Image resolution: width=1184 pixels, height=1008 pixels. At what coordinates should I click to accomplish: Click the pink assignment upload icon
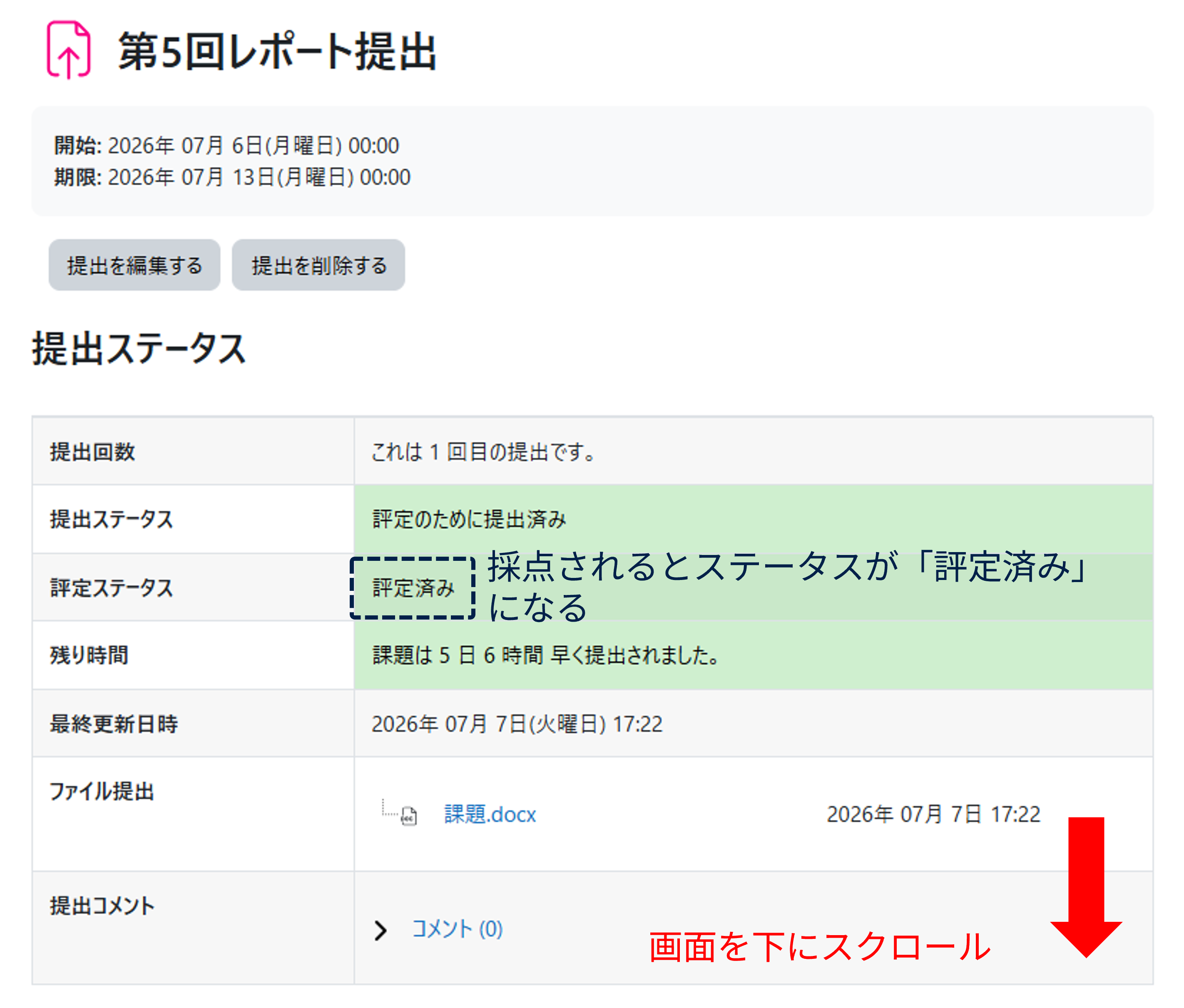pos(69,50)
